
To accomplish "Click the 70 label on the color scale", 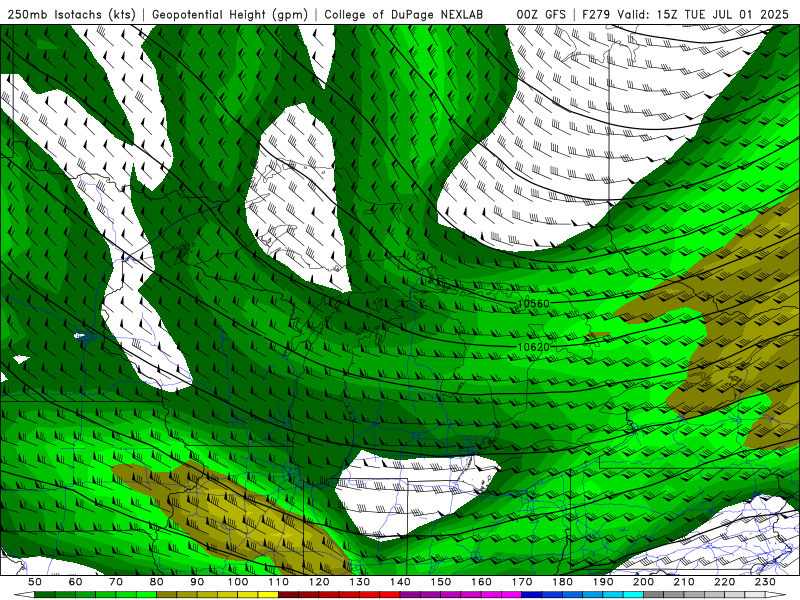I will tap(116, 582).
